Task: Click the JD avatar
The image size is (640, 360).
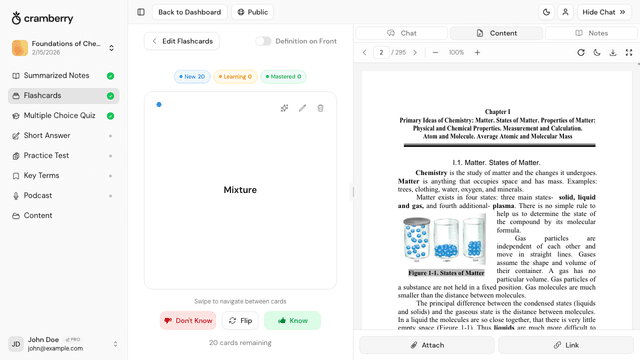Action: [x=16, y=344]
